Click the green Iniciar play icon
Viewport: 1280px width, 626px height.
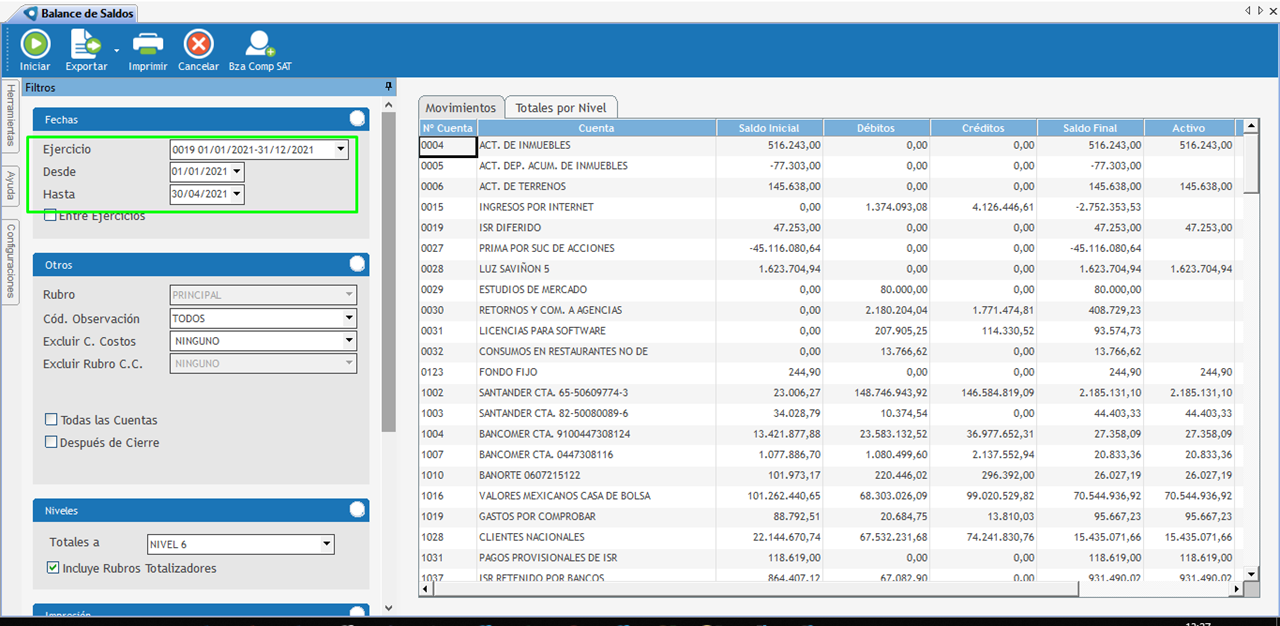pyautogui.click(x=35, y=44)
